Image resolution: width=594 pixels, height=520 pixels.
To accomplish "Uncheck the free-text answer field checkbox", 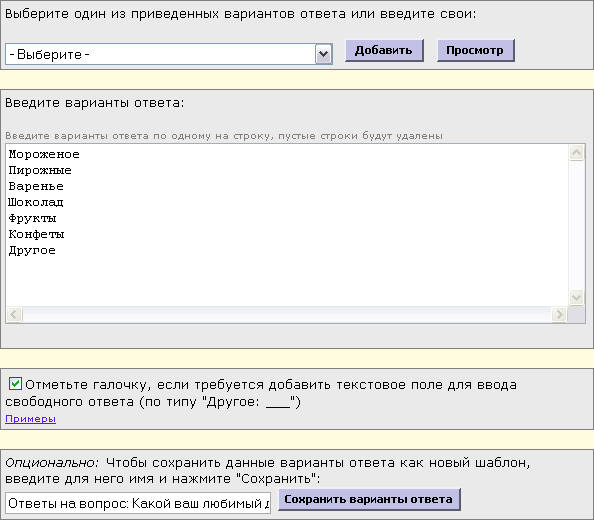I will (16, 384).
